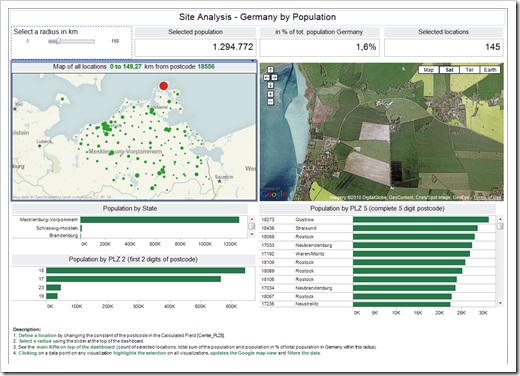Zoom in on the satellite map

(x=270, y=94)
